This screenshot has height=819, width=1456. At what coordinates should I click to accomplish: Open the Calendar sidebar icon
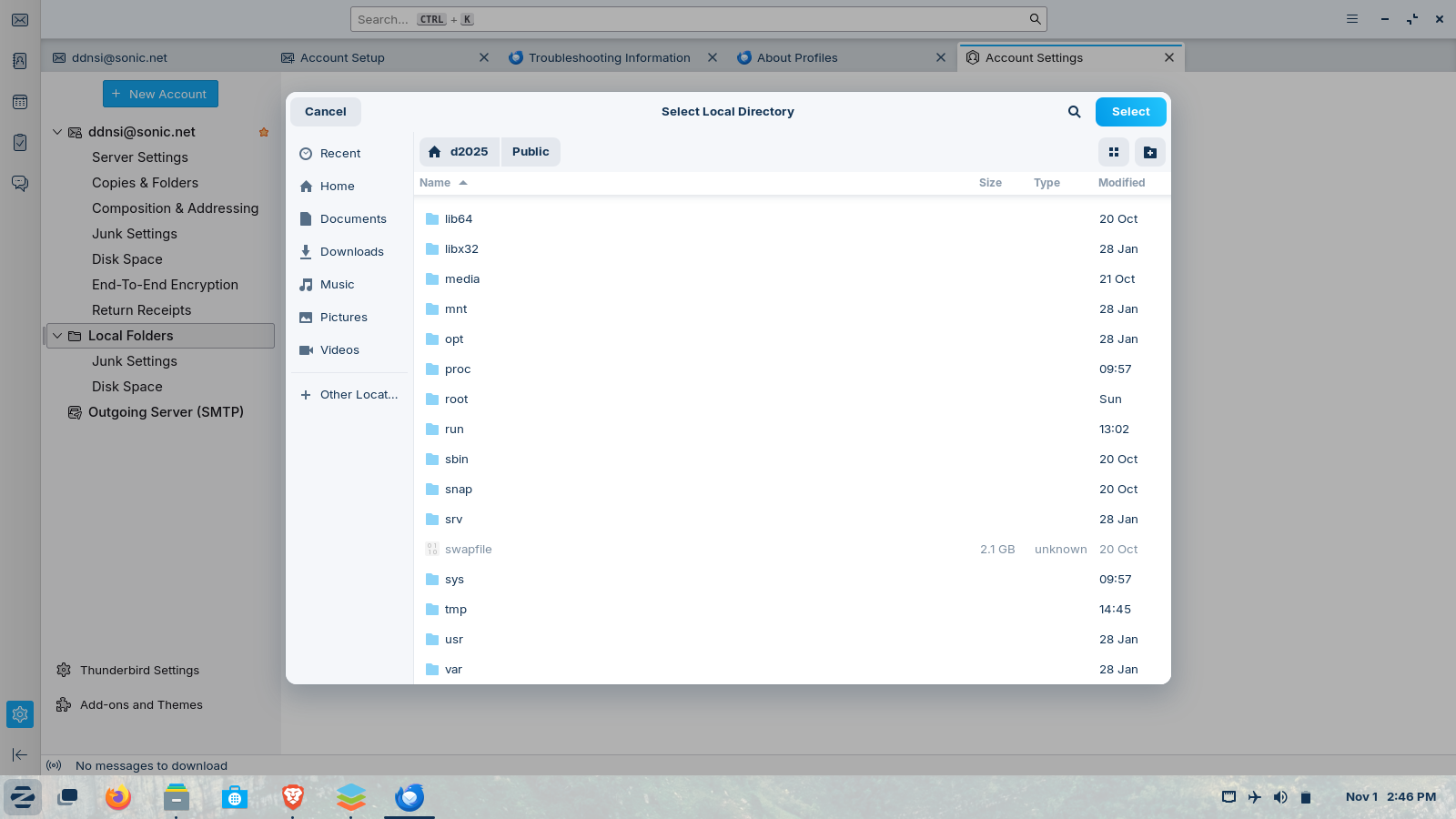tap(20, 102)
